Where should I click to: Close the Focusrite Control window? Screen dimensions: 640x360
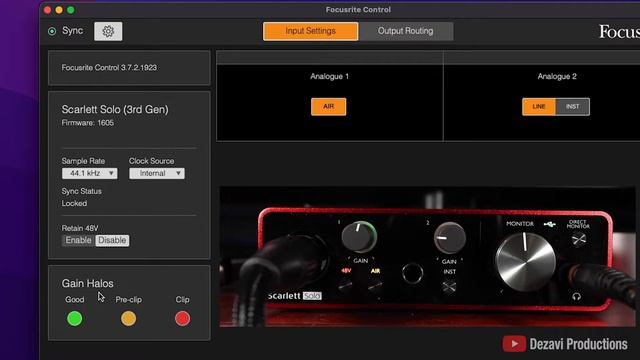click(47, 10)
